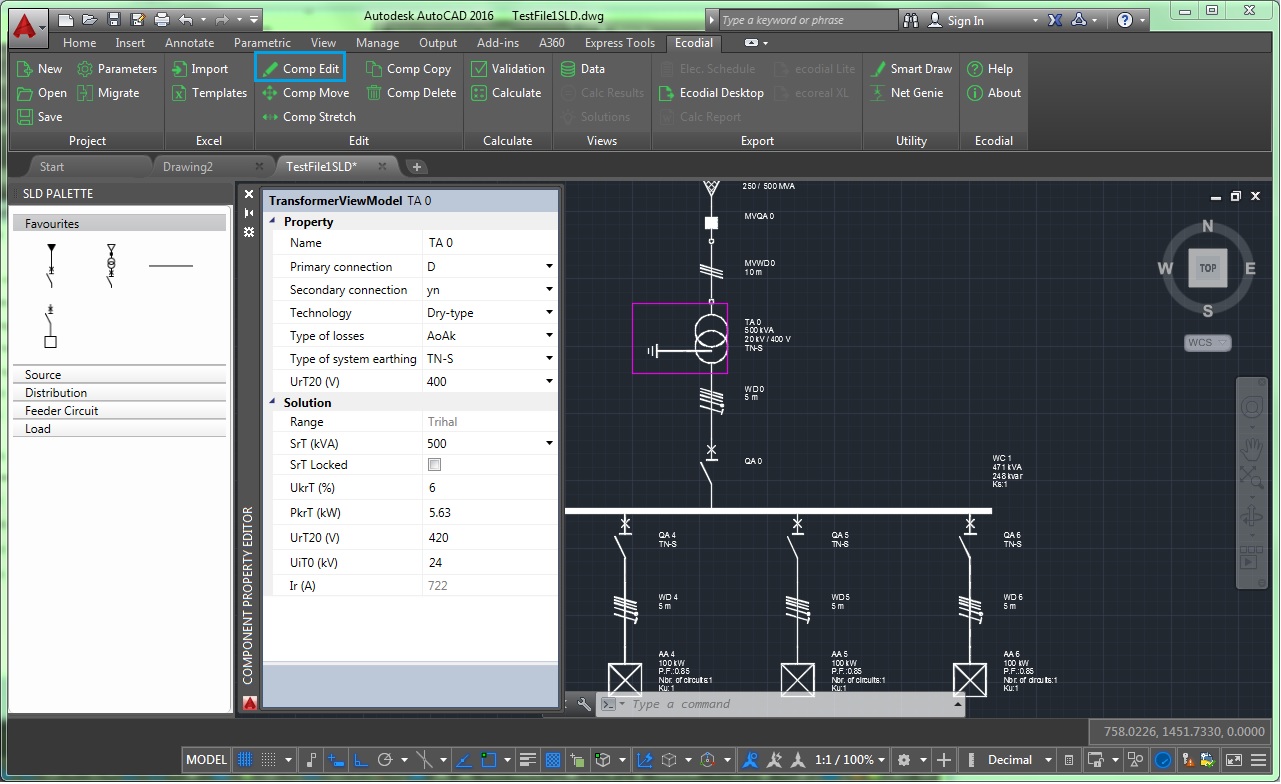This screenshot has width=1281, height=784.
Task: Click the Plot (printer) icon in quick access toolbar
Action: [x=162, y=19]
